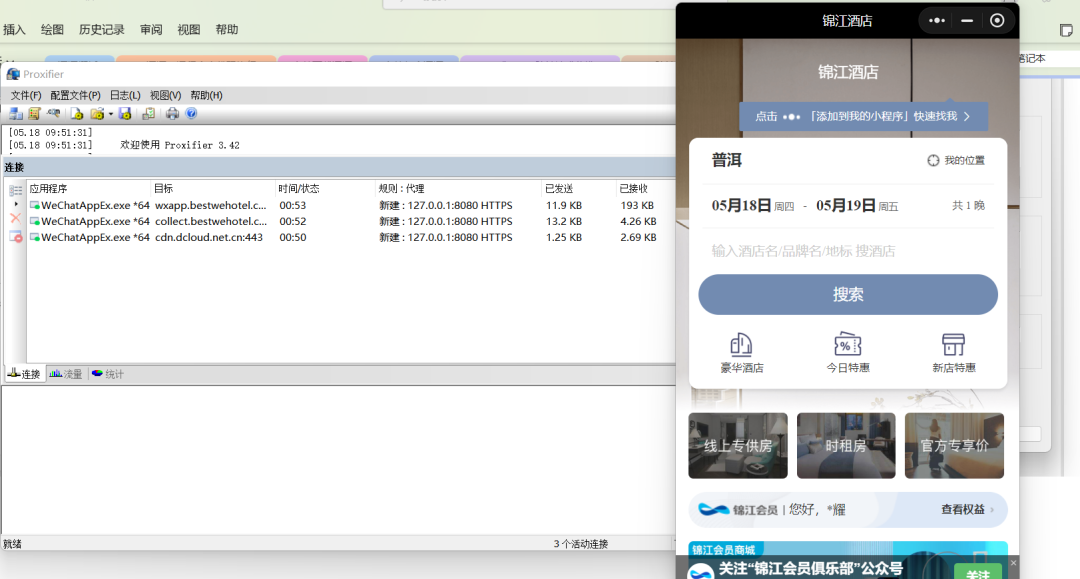Open profile folder icon in Proxifier toolbar

pos(97,114)
